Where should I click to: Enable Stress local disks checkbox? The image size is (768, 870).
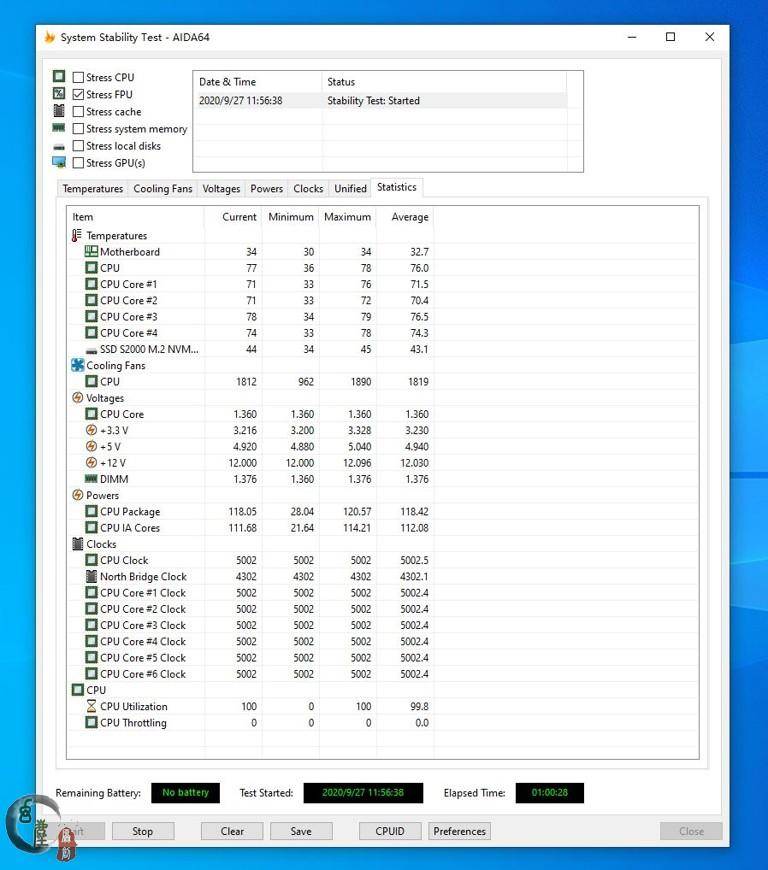pyautogui.click(x=78, y=146)
